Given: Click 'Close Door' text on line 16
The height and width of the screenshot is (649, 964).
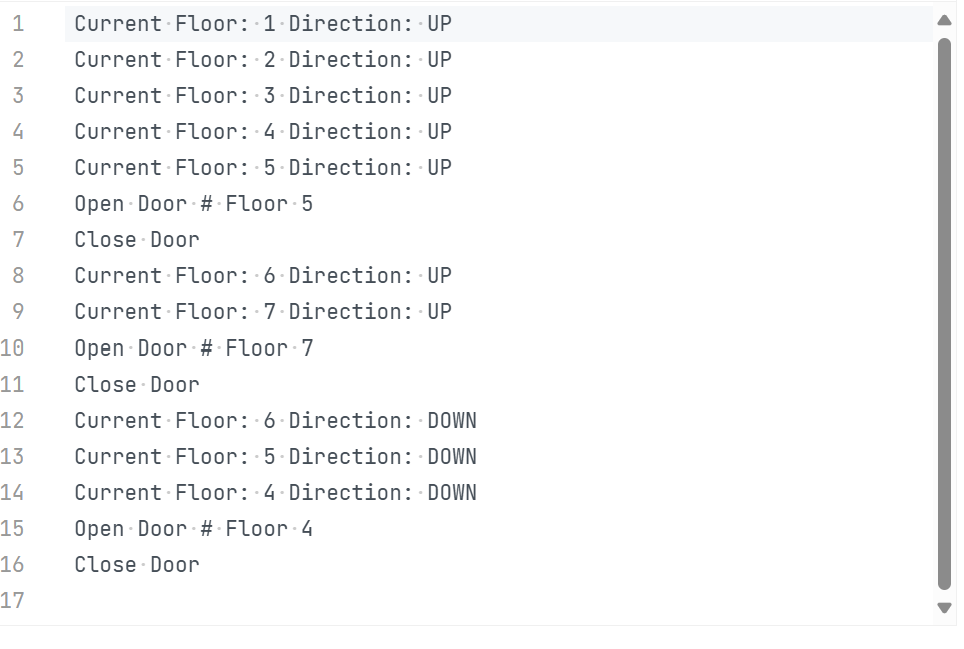Looking at the screenshot, I should click(x=137, y=565).
